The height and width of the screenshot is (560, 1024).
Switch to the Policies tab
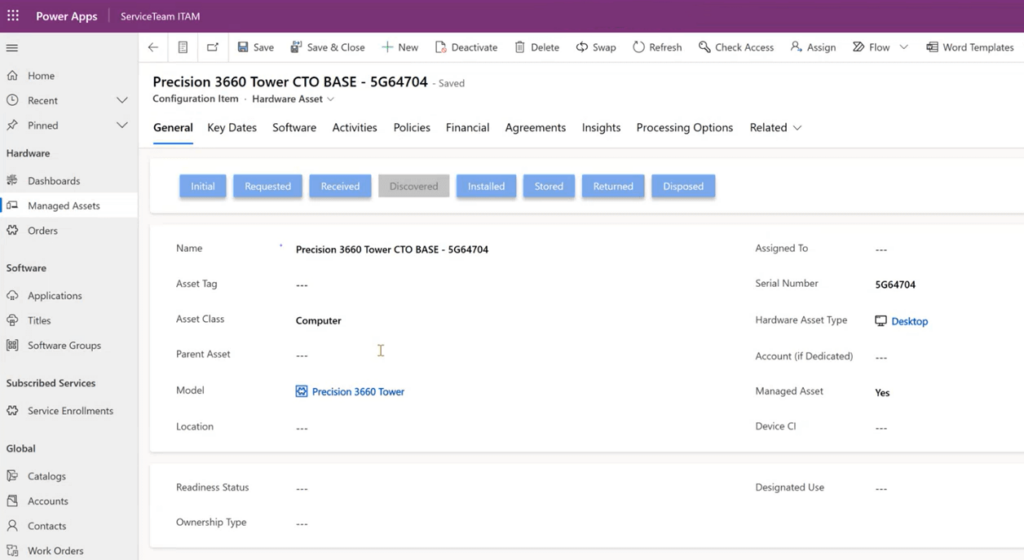click(411, 128)
